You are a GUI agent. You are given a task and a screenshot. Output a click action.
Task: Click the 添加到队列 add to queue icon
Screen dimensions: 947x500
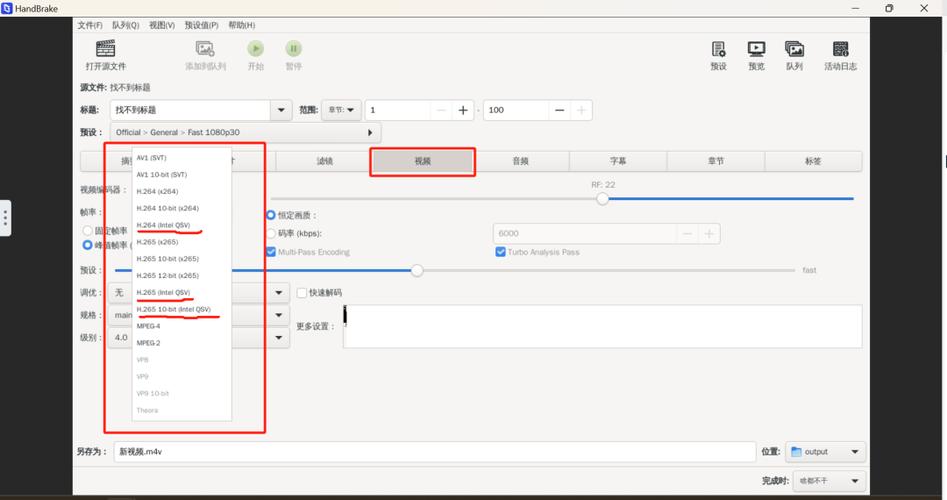(205, 48)
